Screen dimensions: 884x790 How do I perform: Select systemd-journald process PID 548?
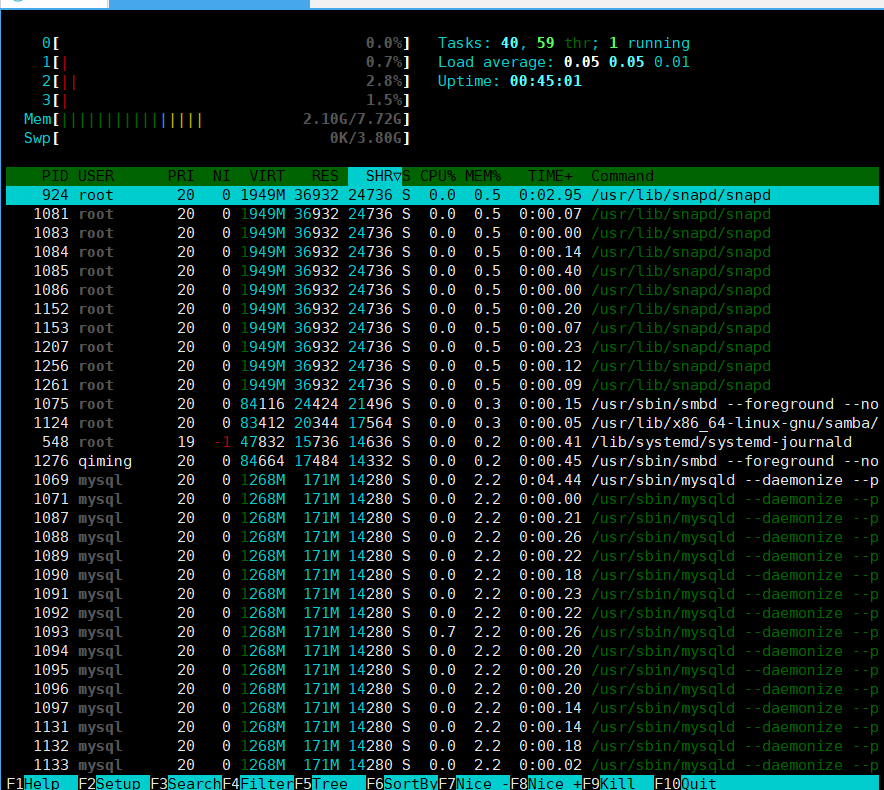442,442
